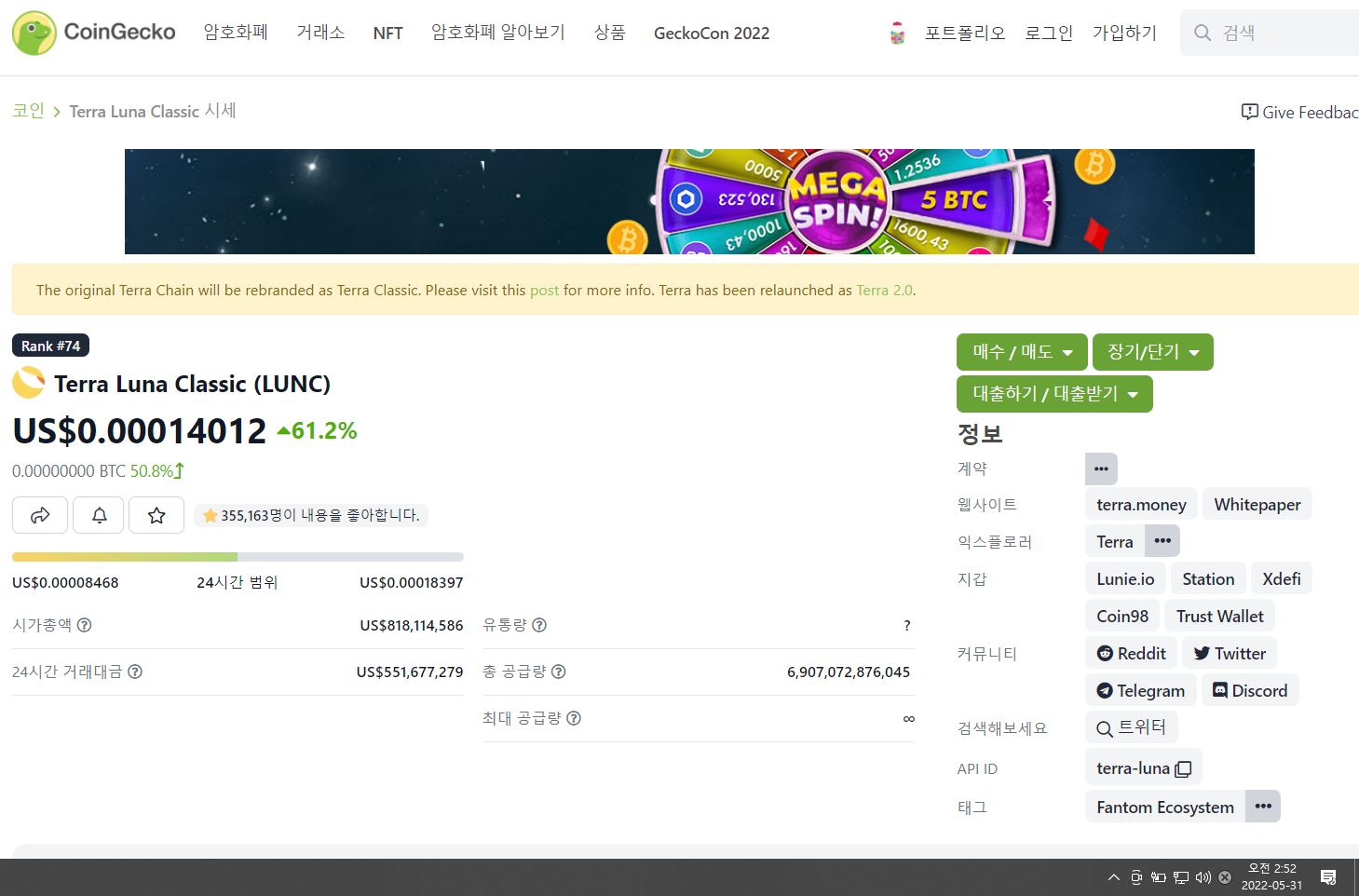The width and height of the screenshot is (1359, 896).
Task: Open the Whitepaper link
Action: [x=1257, y=504]
